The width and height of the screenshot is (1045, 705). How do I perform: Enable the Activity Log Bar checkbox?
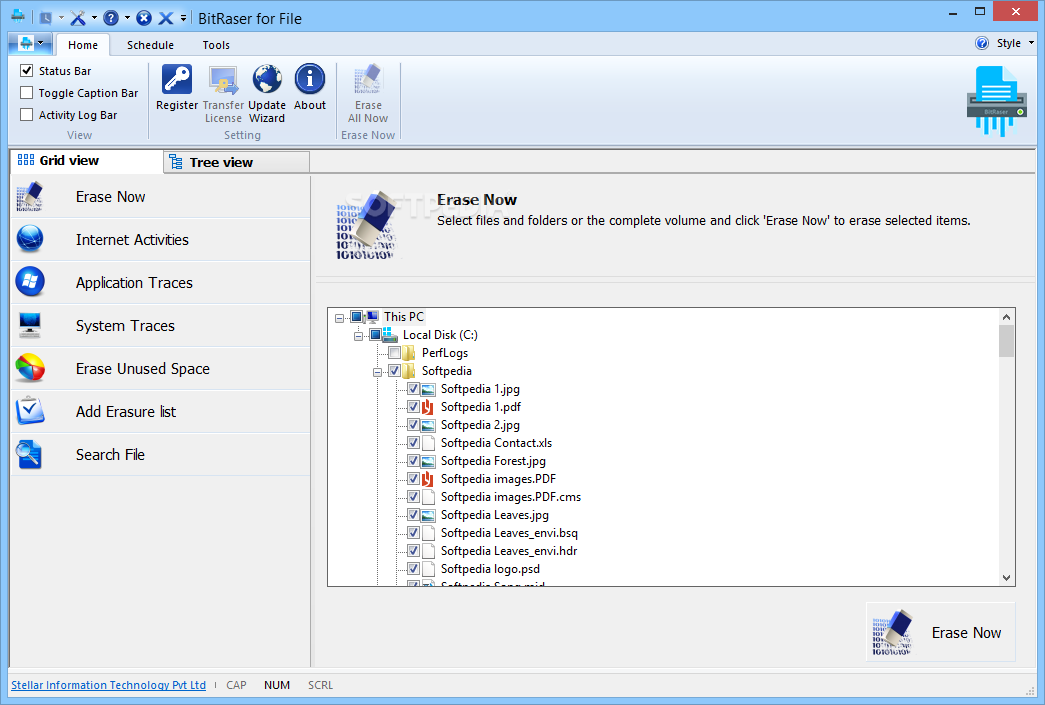[27, 115]
